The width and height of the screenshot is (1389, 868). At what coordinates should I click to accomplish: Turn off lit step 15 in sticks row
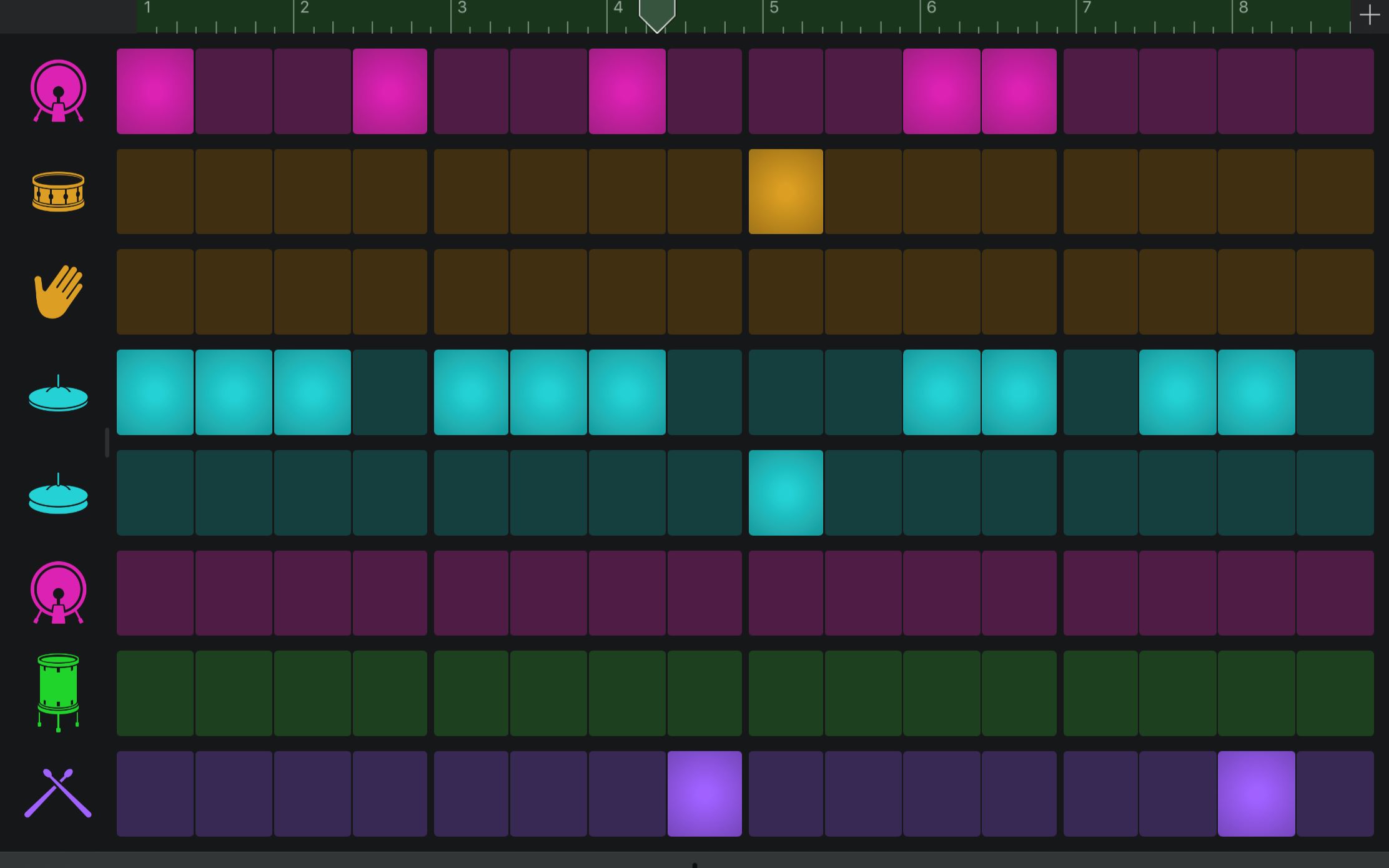click(1257, 794)
